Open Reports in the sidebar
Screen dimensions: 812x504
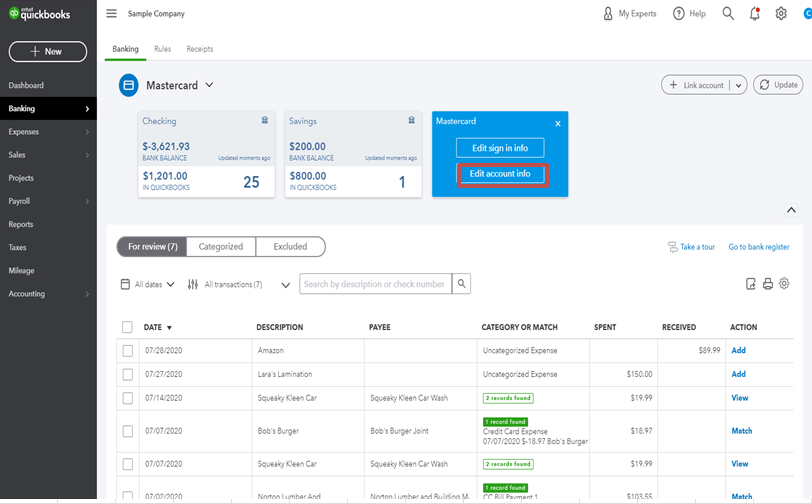(21, 224)
